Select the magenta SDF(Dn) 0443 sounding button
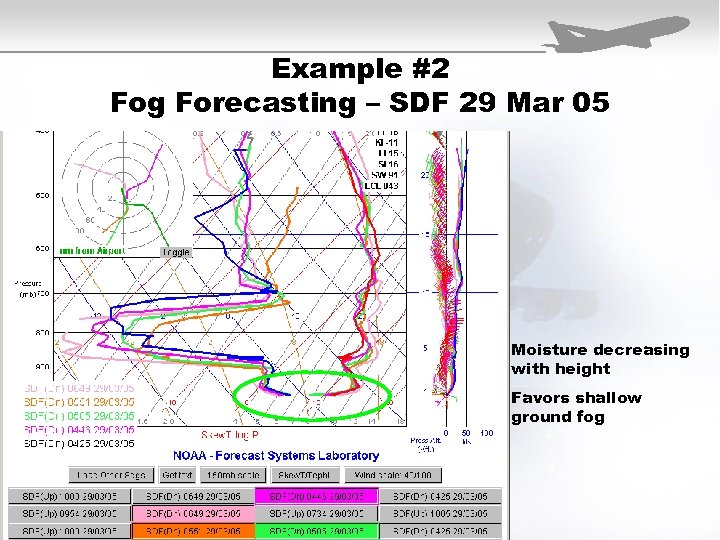This screenshot has height=540, width=720. pos(316,496)
